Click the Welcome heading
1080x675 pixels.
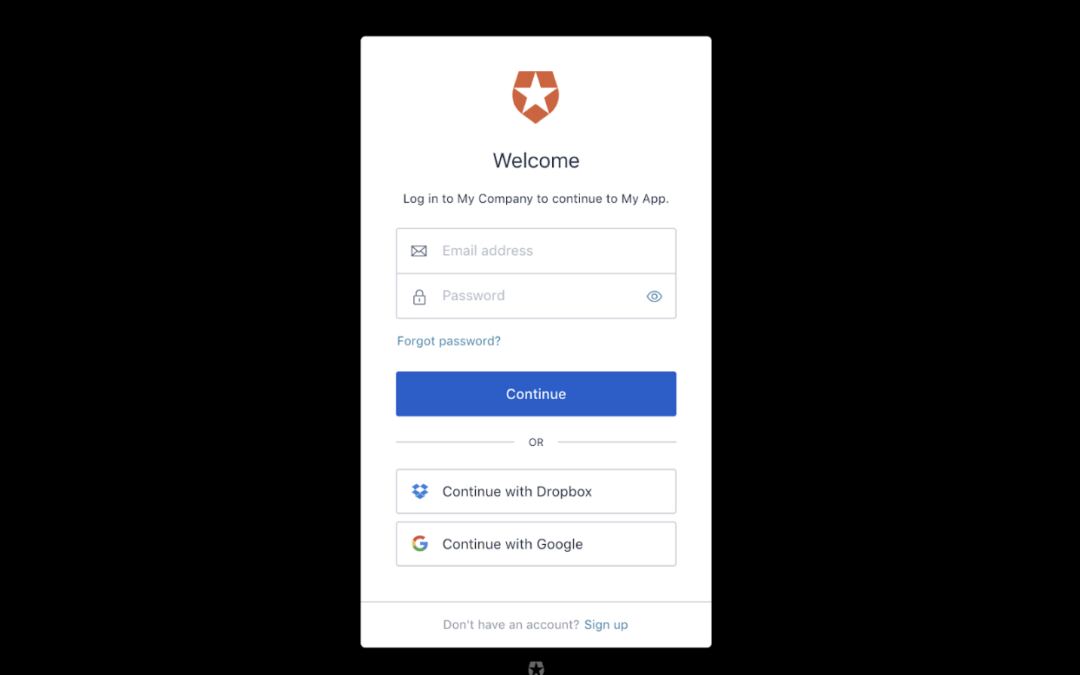[x=536, y=160]
